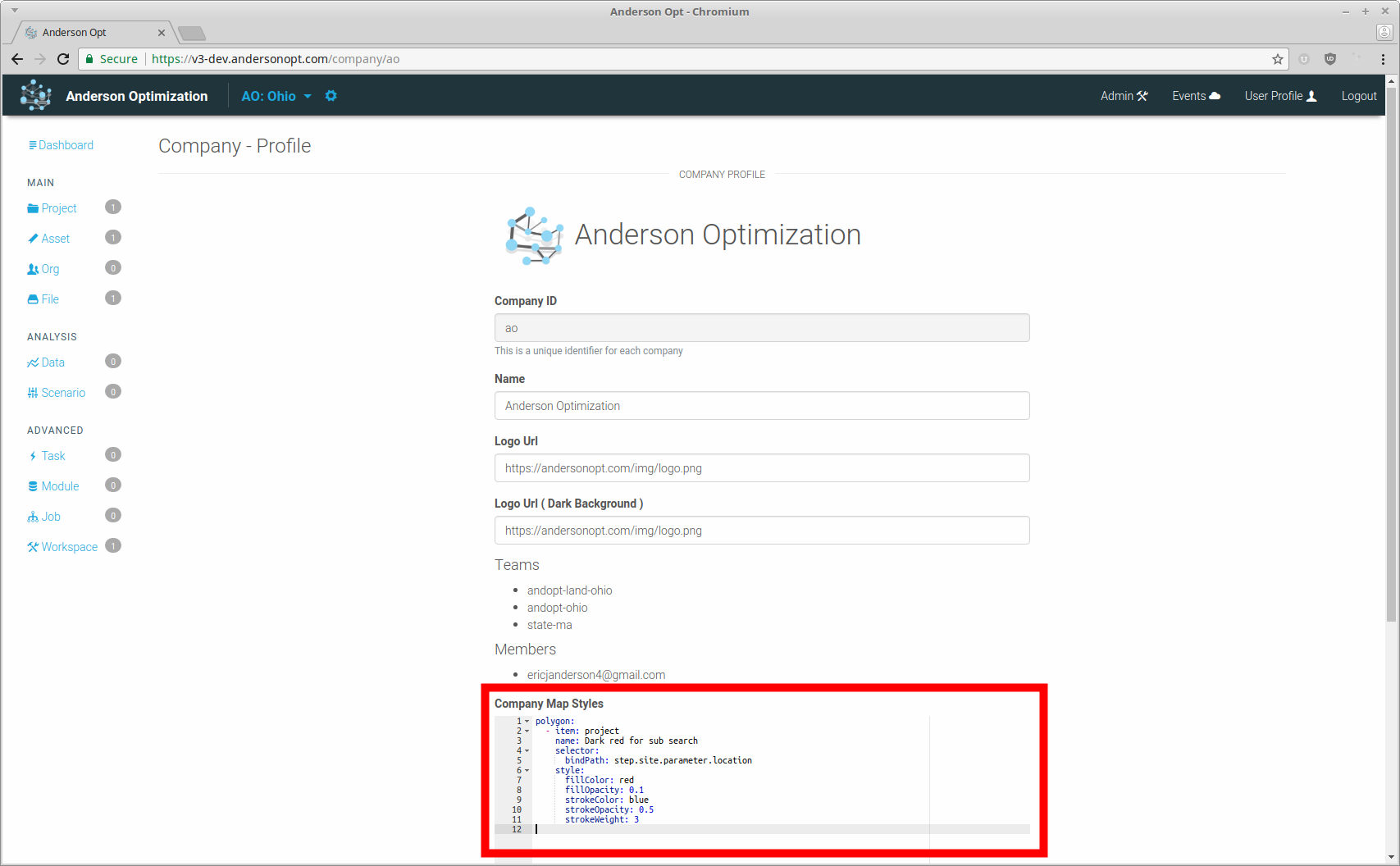1400x866 pixels.
Task: Bookmark this page with the star icon
Action: (1277, 59)
